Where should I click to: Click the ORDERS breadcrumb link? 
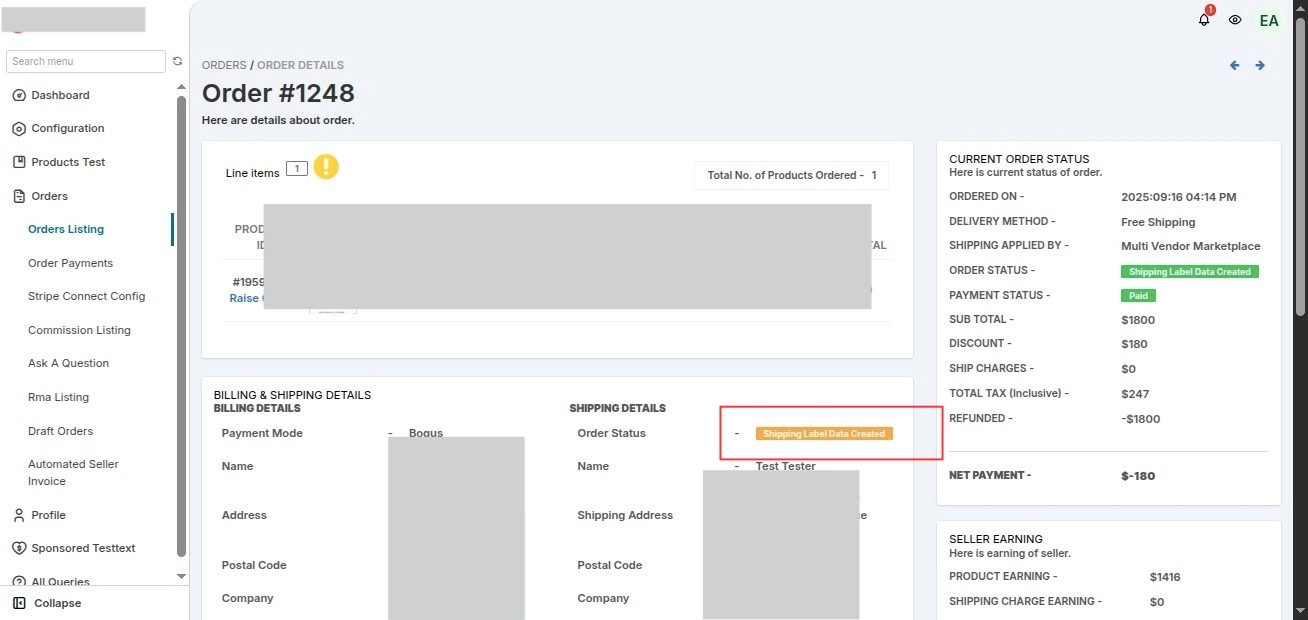(x=224, y=65)
